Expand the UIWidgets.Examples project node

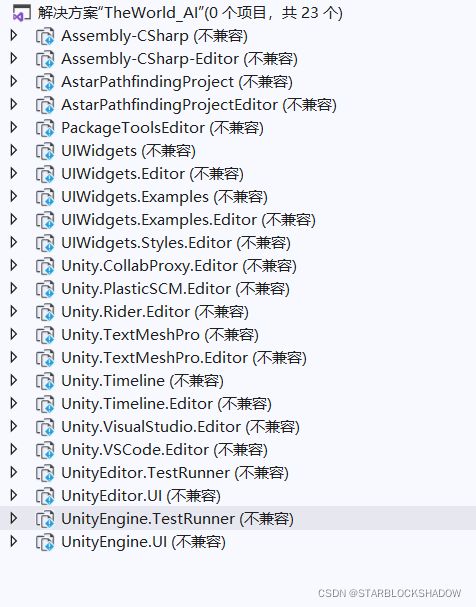14,197
